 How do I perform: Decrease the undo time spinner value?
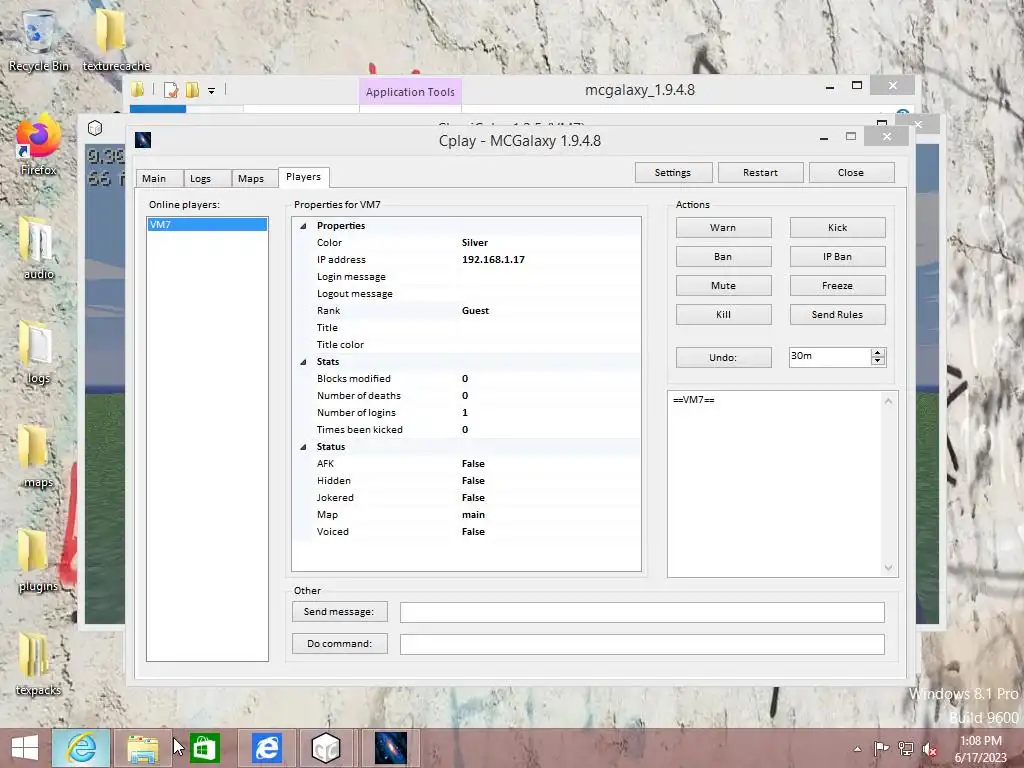click(x=878, y=360)
